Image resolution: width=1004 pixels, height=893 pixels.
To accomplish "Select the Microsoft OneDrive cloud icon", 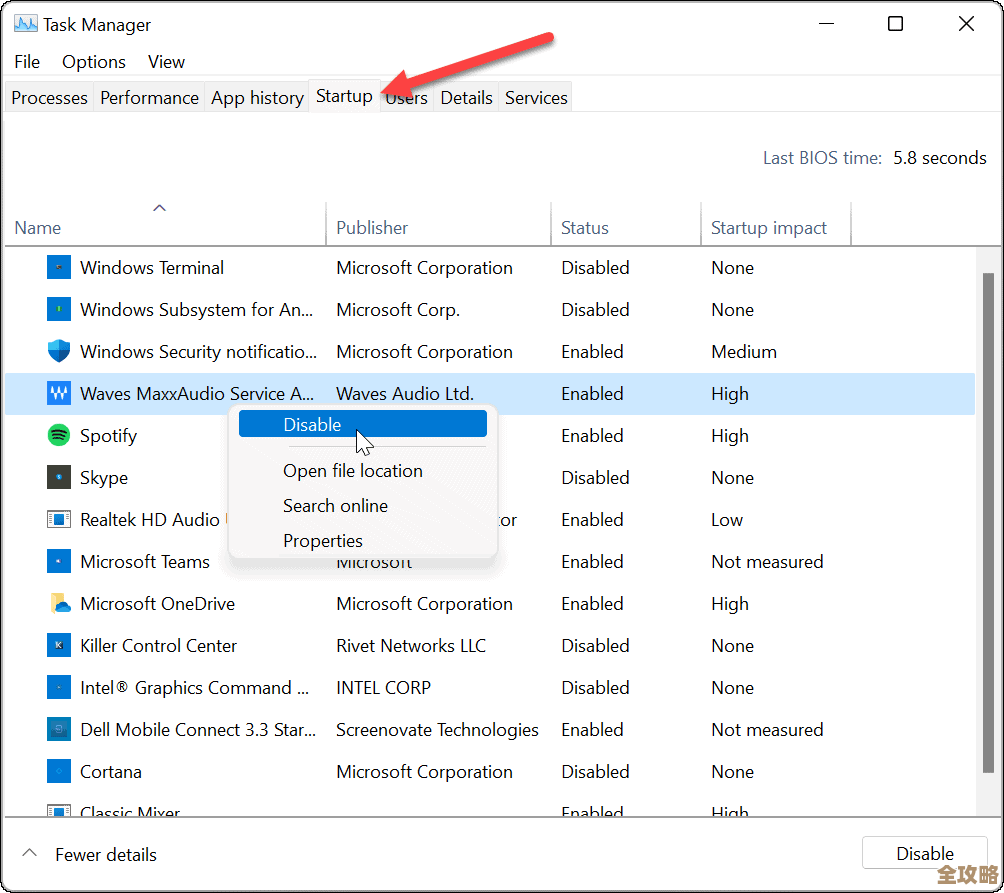I will pyautogui.click(x=59, y=603).
